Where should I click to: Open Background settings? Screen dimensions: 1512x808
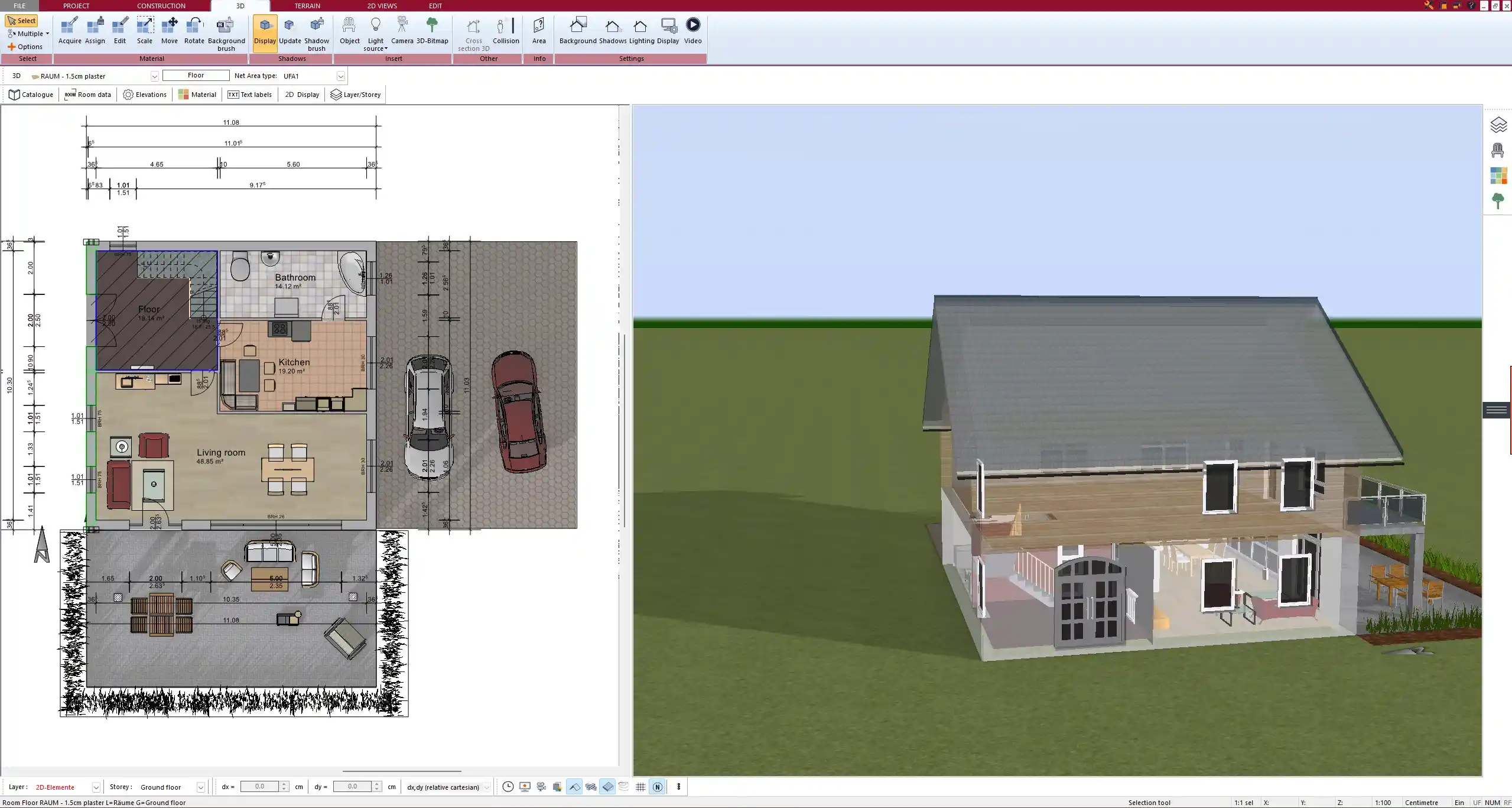pos(578,31)
